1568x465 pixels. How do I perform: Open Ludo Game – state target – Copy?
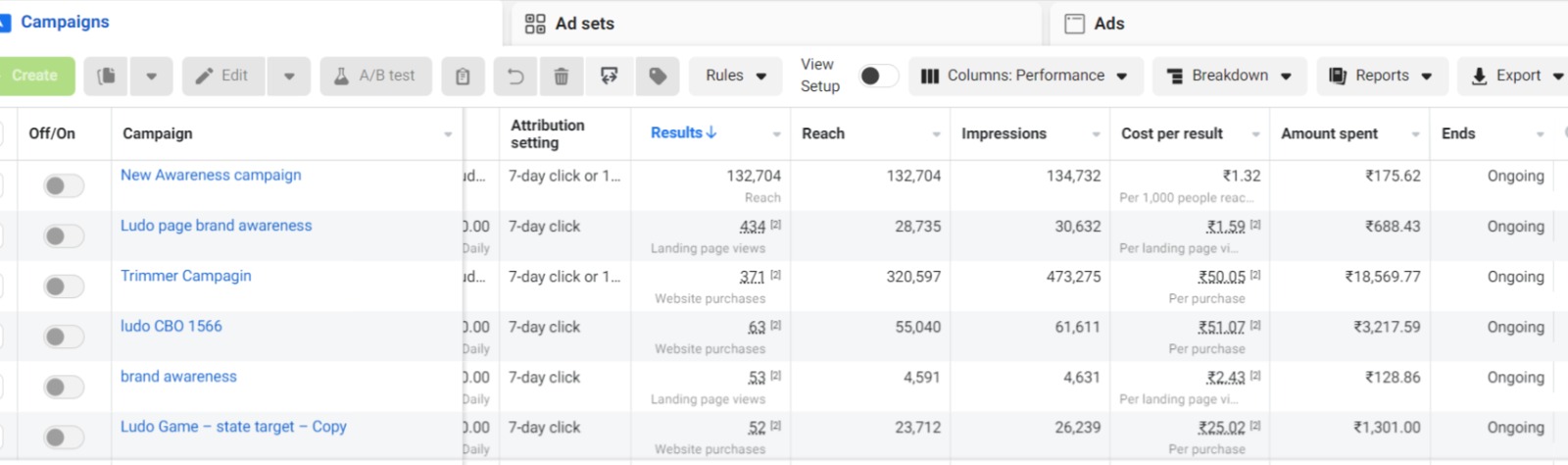click(233, 427)
